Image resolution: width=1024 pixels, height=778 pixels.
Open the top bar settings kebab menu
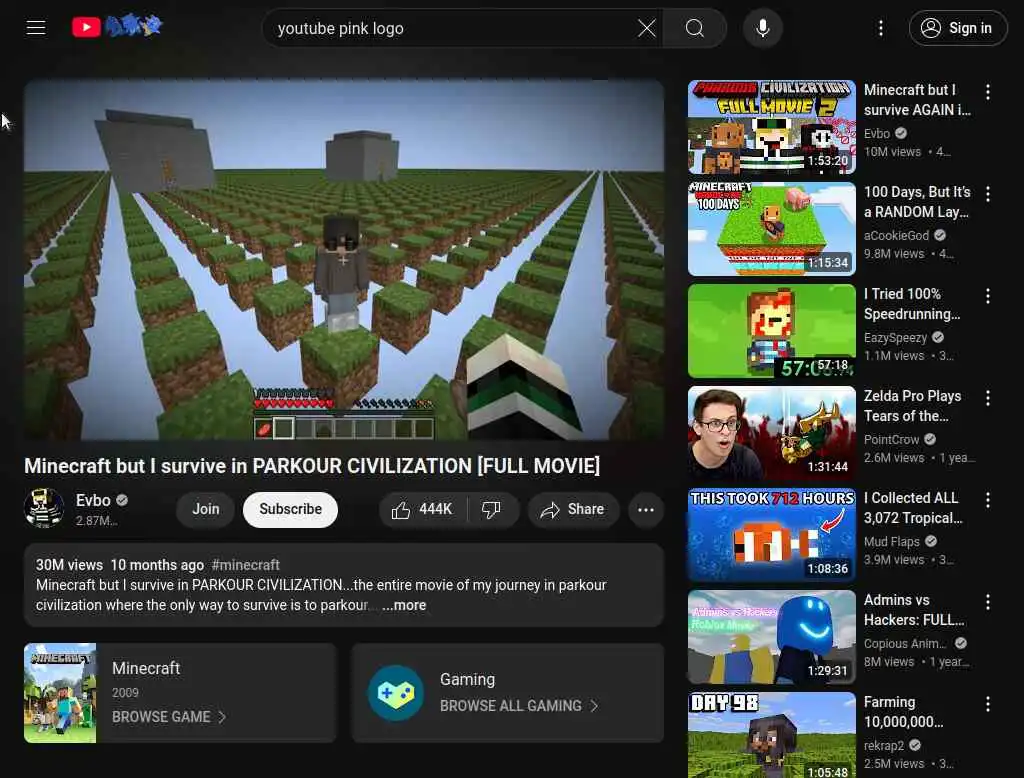tap(880, 28)
